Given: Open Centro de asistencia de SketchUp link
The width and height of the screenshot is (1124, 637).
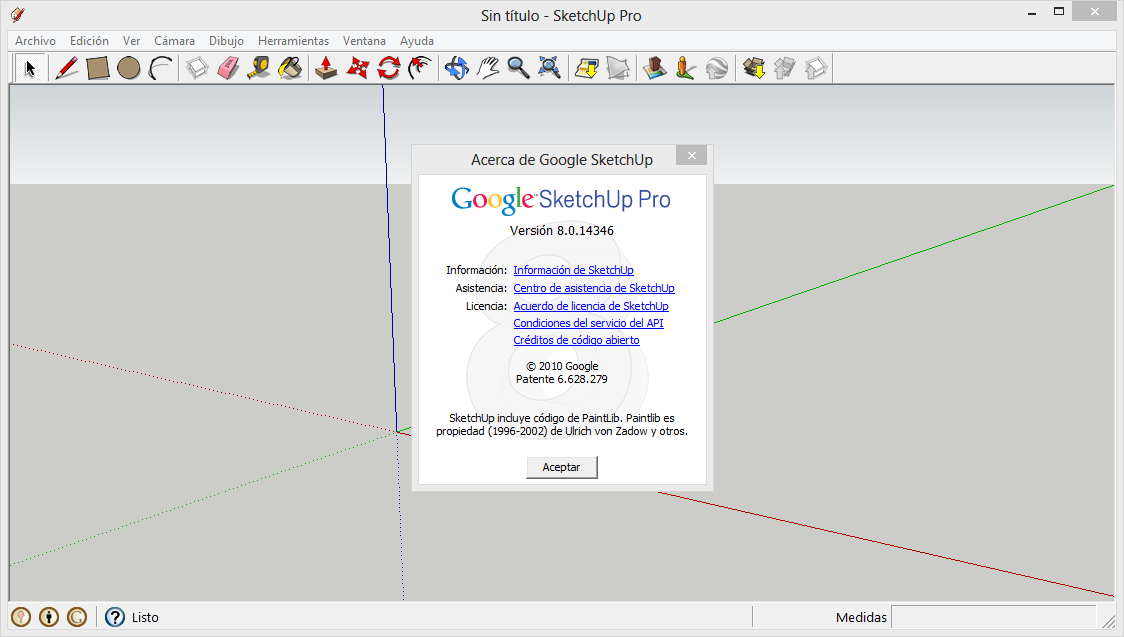Looking at the screenshot, I should coord(594,288).
